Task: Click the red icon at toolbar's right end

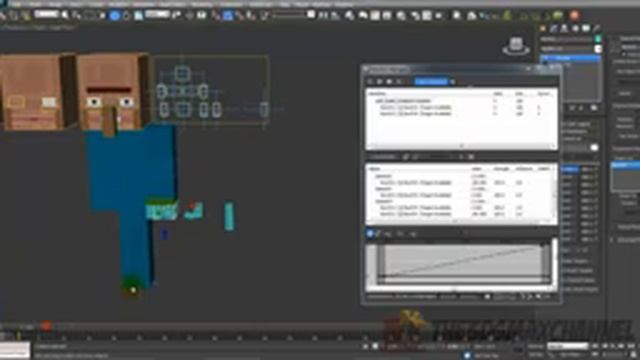Action: coord(574,16)
